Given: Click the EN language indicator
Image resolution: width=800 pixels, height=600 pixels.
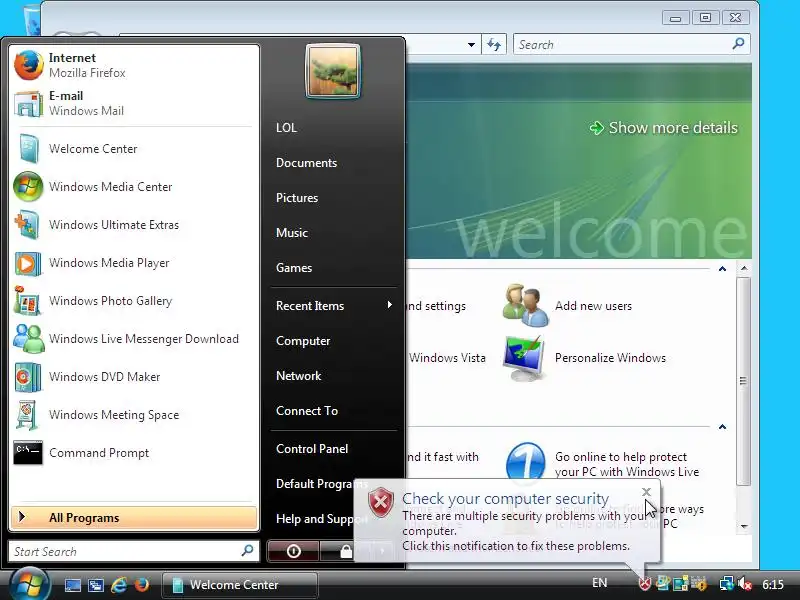Looking at the screenshot, I should (x=599, y=583).
